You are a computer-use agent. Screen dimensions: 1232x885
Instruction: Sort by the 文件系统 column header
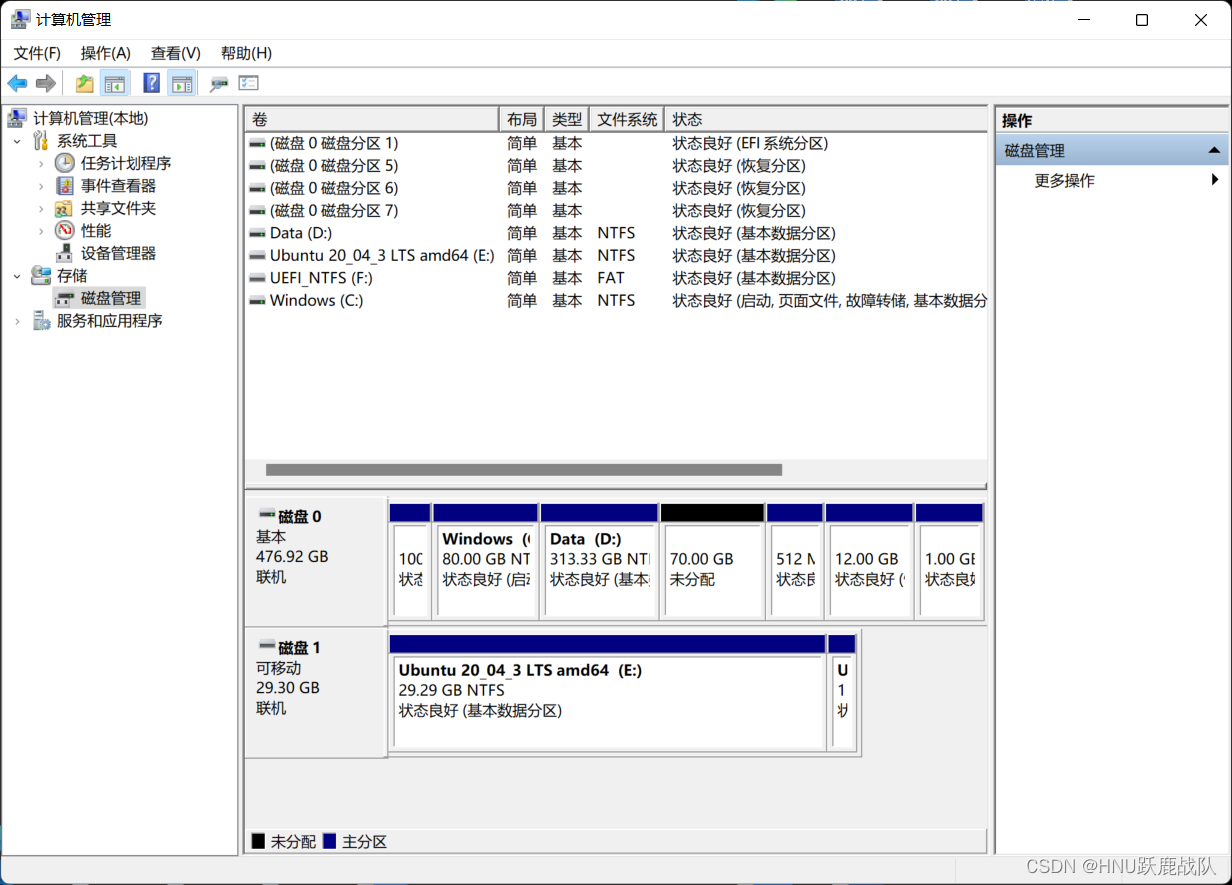point(627,119)
